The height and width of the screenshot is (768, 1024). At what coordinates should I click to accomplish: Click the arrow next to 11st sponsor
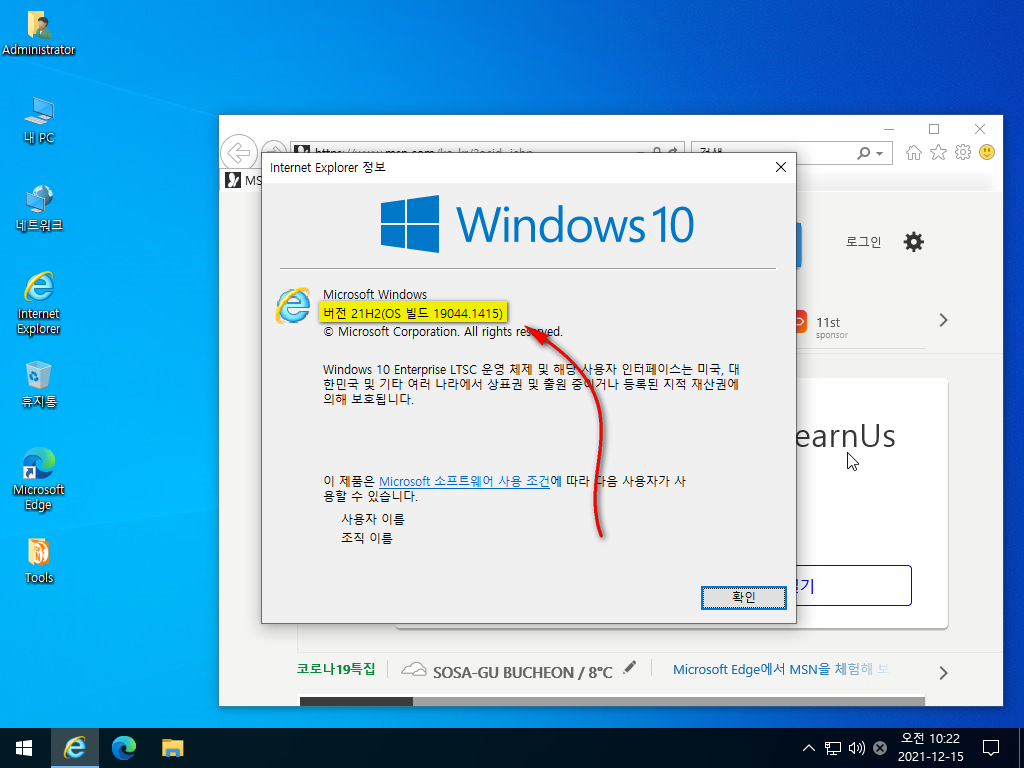point(943,320)
